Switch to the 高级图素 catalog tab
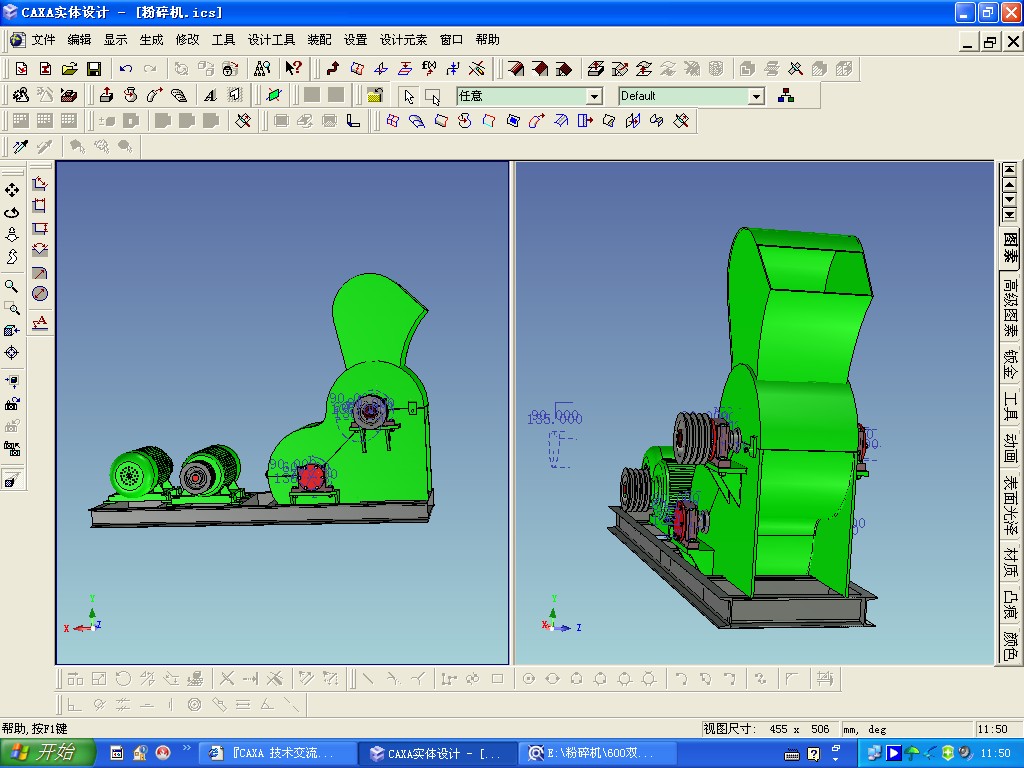Screen dimensions: 1024x768 coord(1010,308)
